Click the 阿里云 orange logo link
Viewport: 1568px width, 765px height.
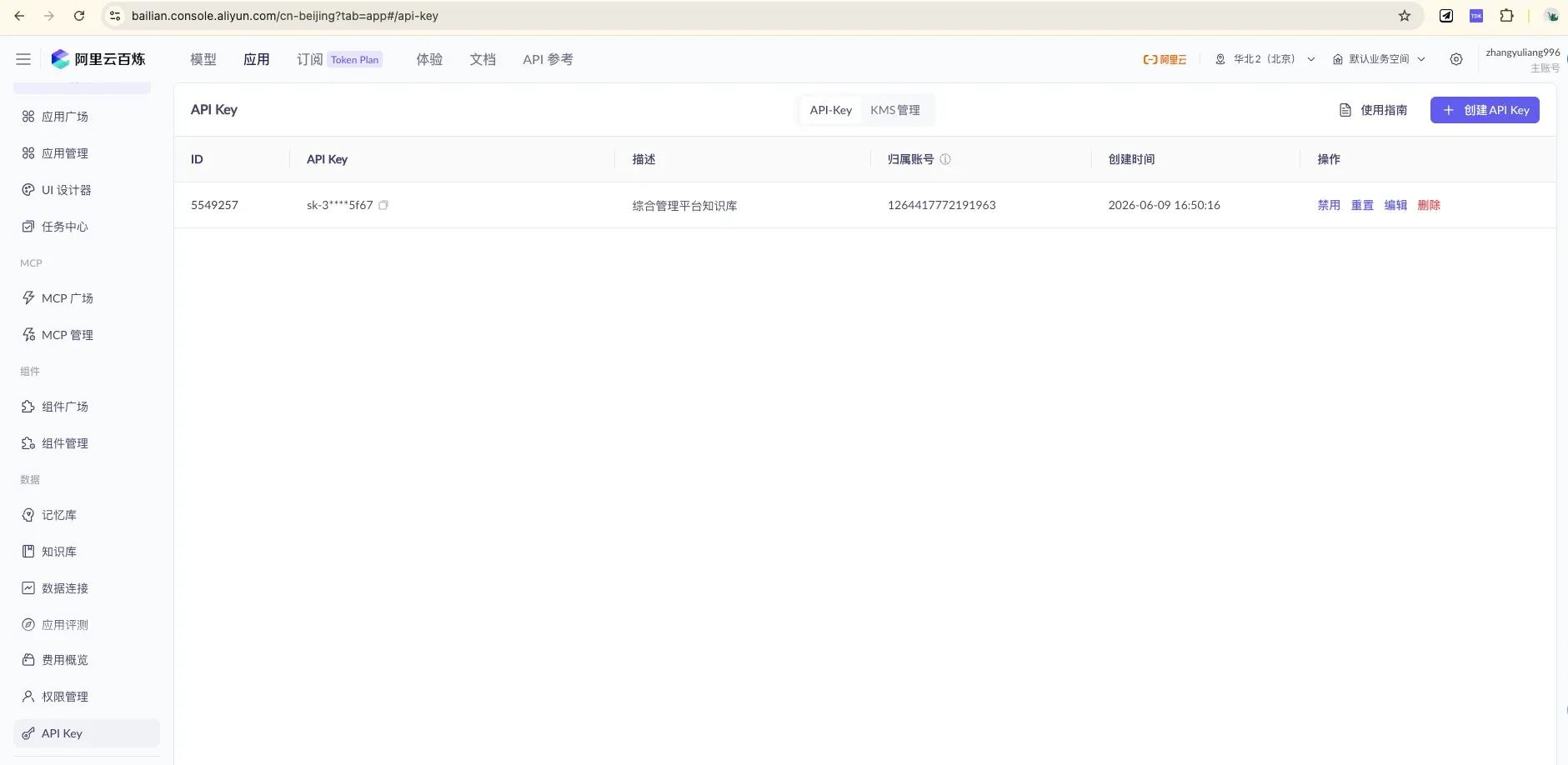(x=1165, y=59)
